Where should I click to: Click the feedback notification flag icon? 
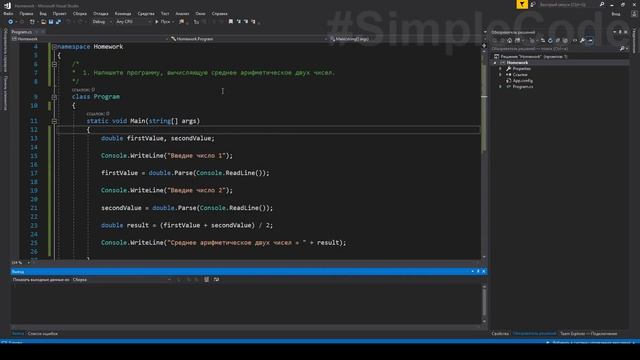pos(522,4)
